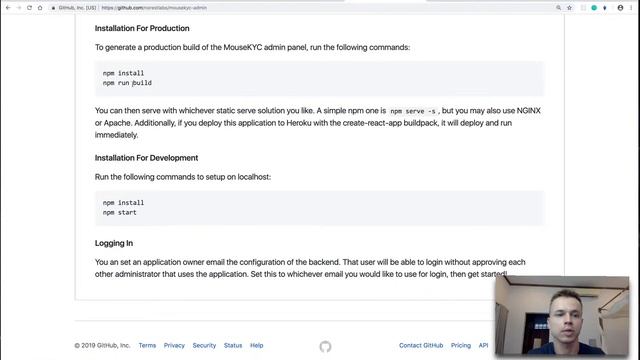
Task: Open the Status footer link
Action: point(233,345)
